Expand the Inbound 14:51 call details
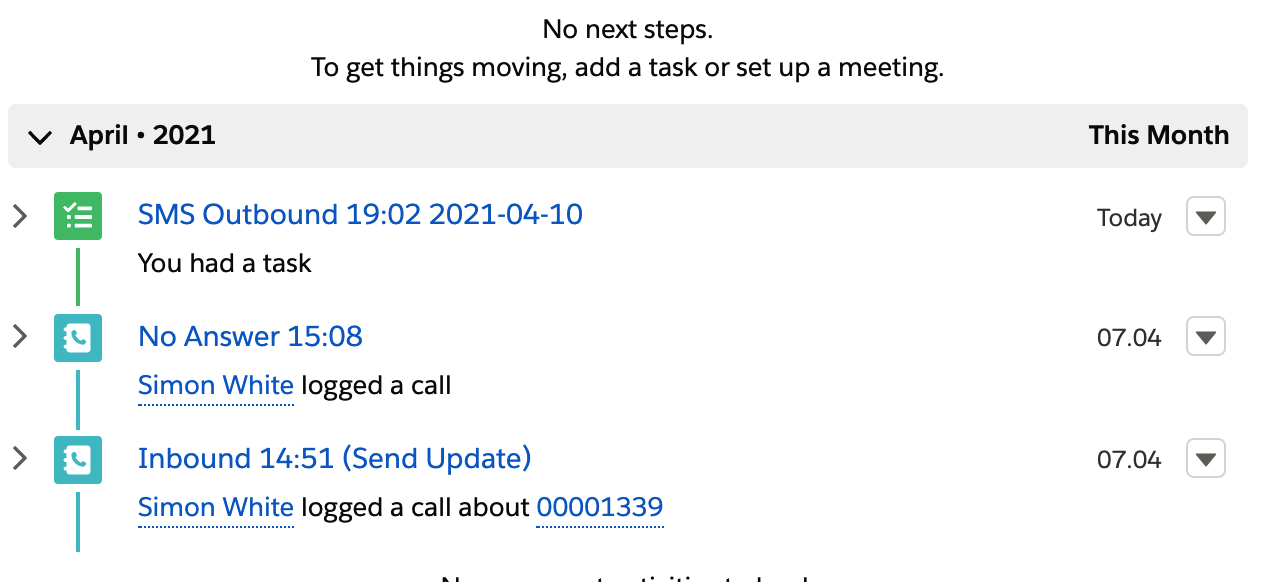This screenshot has height=582, width=1266. [19, 459]
